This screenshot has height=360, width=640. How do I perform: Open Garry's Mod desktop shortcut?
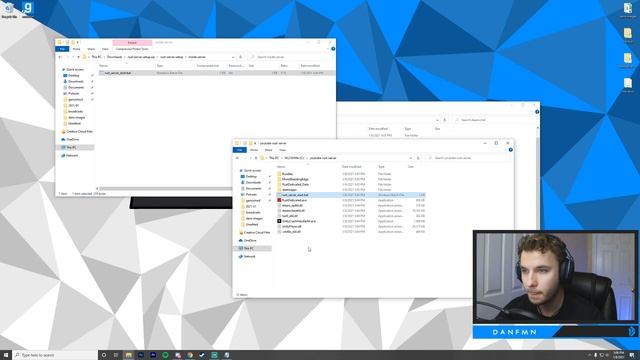pyautogui.click(x=27, y=10)
